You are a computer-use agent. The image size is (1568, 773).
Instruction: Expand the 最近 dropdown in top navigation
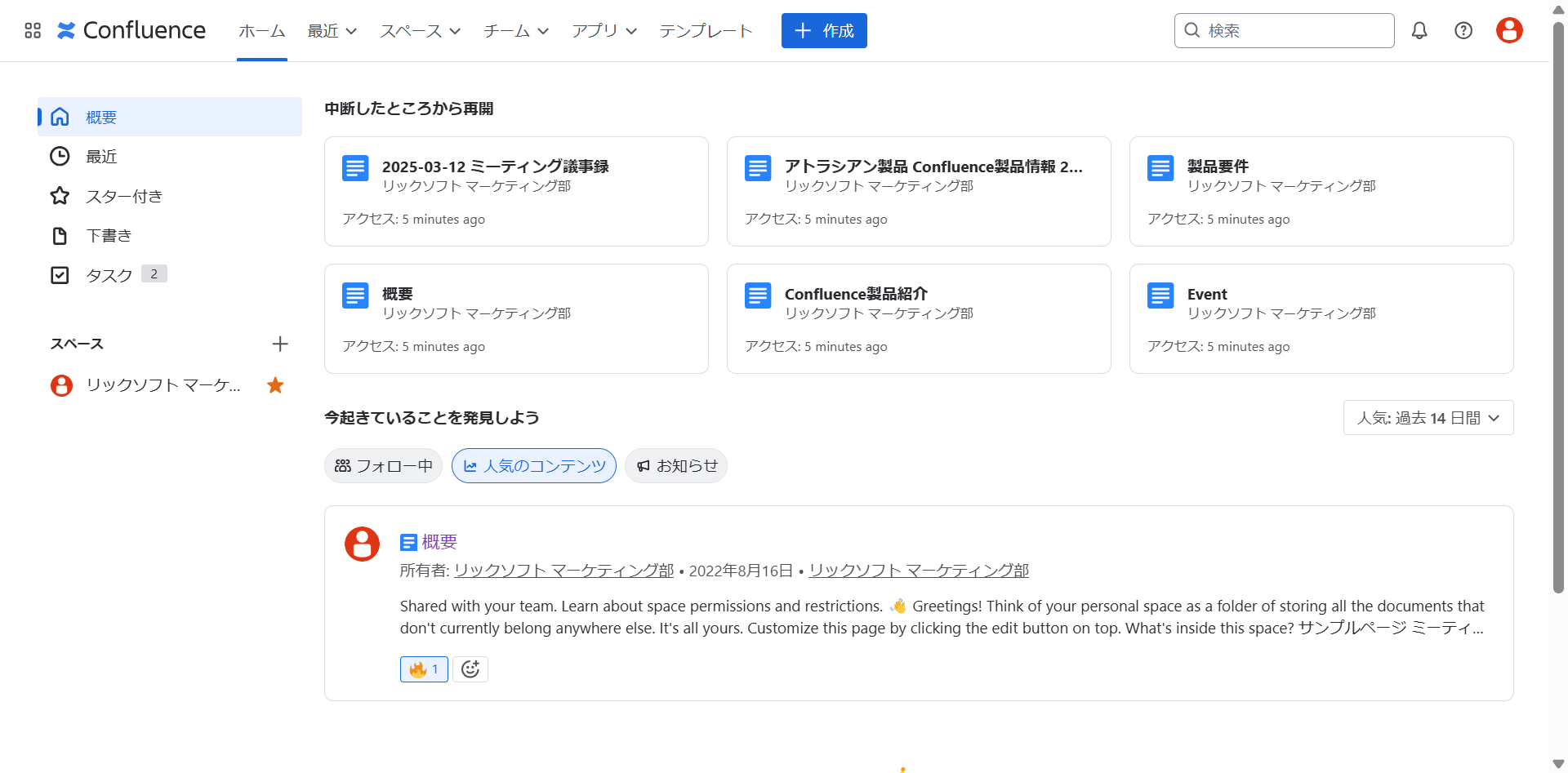click(332, 31)
